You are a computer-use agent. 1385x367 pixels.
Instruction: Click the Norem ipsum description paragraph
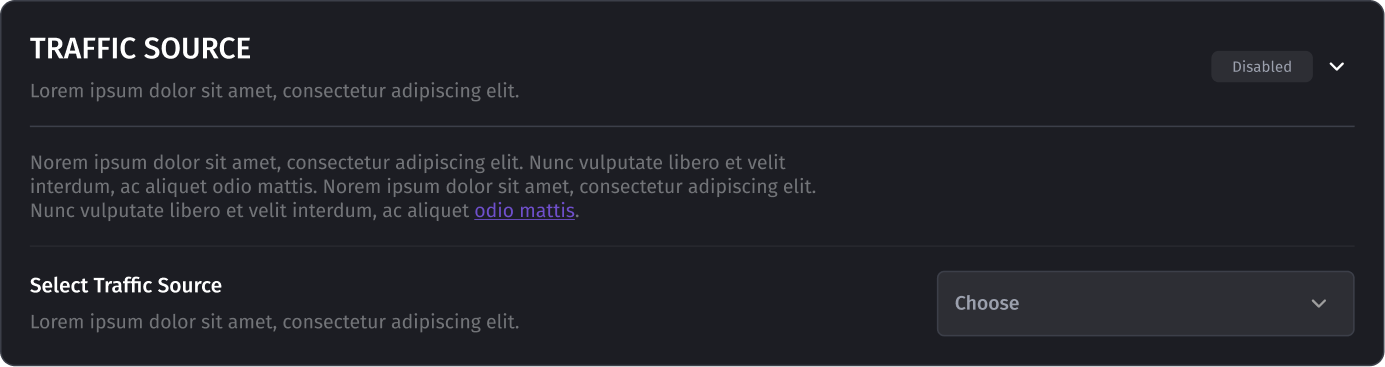pos(423,187)
